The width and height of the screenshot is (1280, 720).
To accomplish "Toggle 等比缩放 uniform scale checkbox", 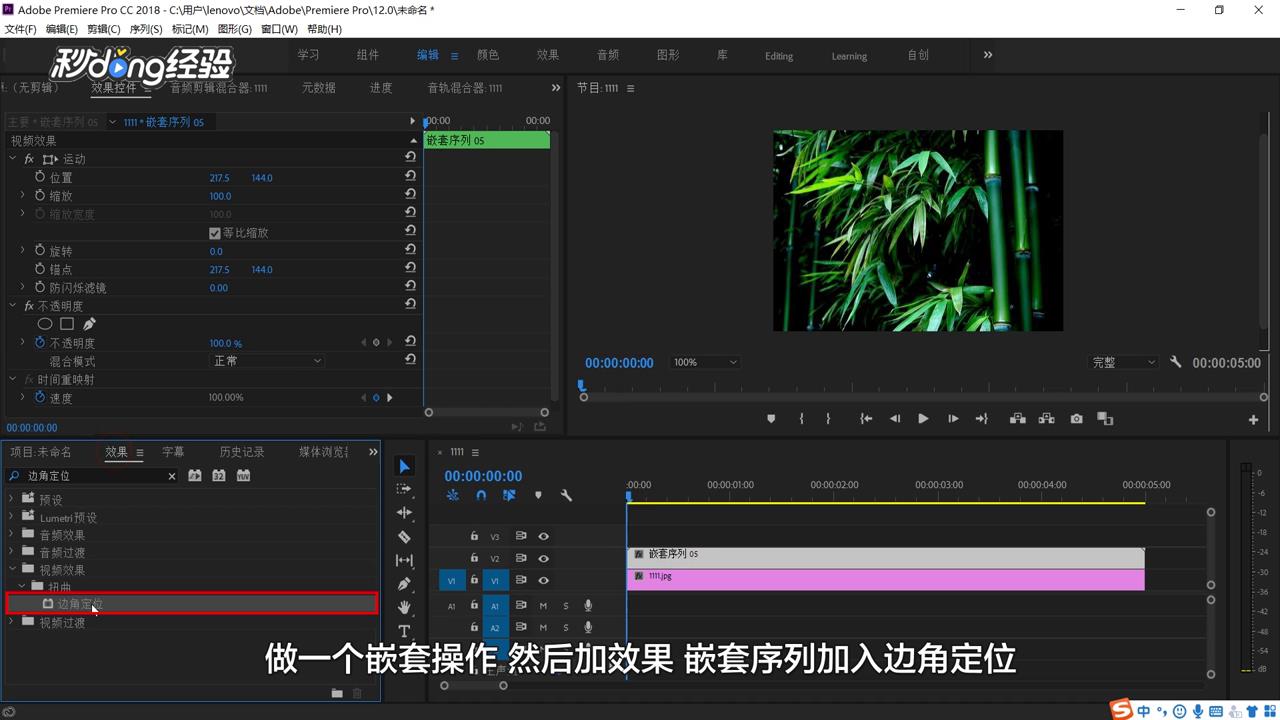I will (x=214, y=233).
